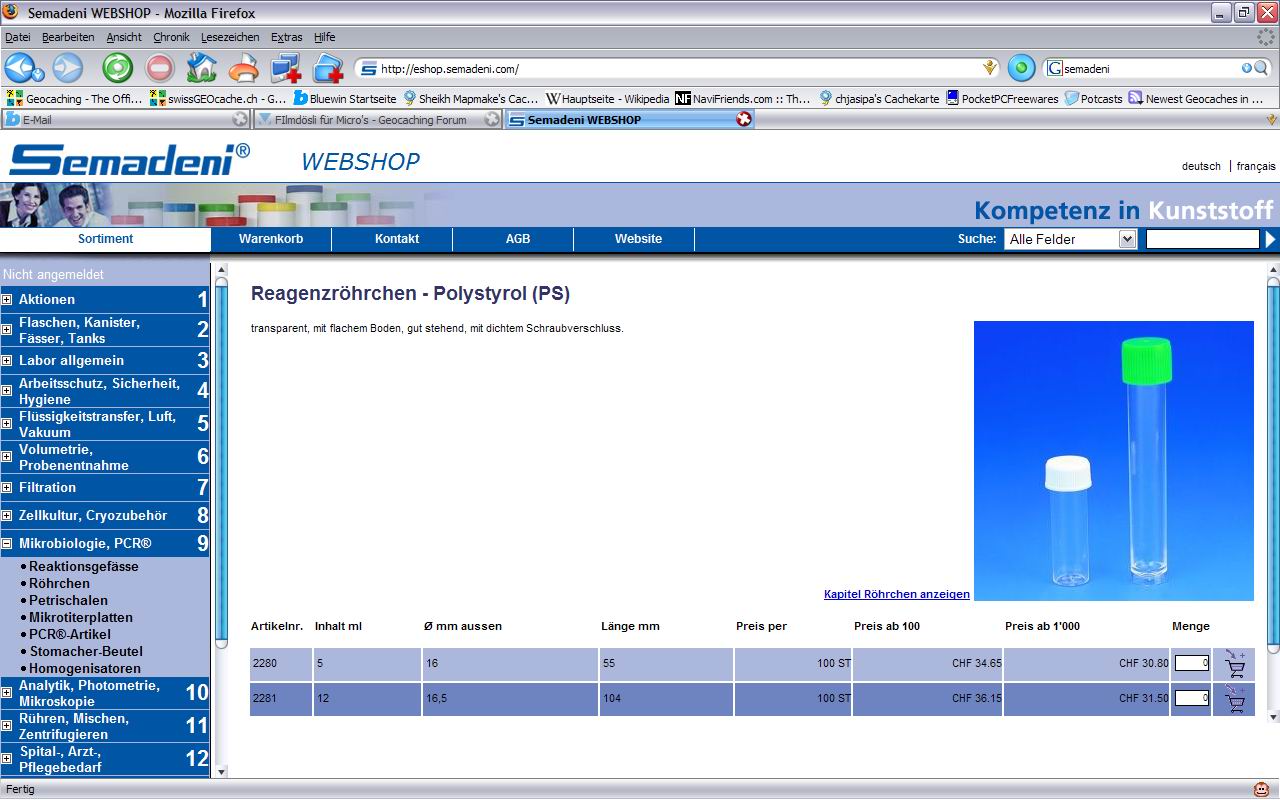
Task: Click the product image of test tubes
Action: (x=1113, y=461)
